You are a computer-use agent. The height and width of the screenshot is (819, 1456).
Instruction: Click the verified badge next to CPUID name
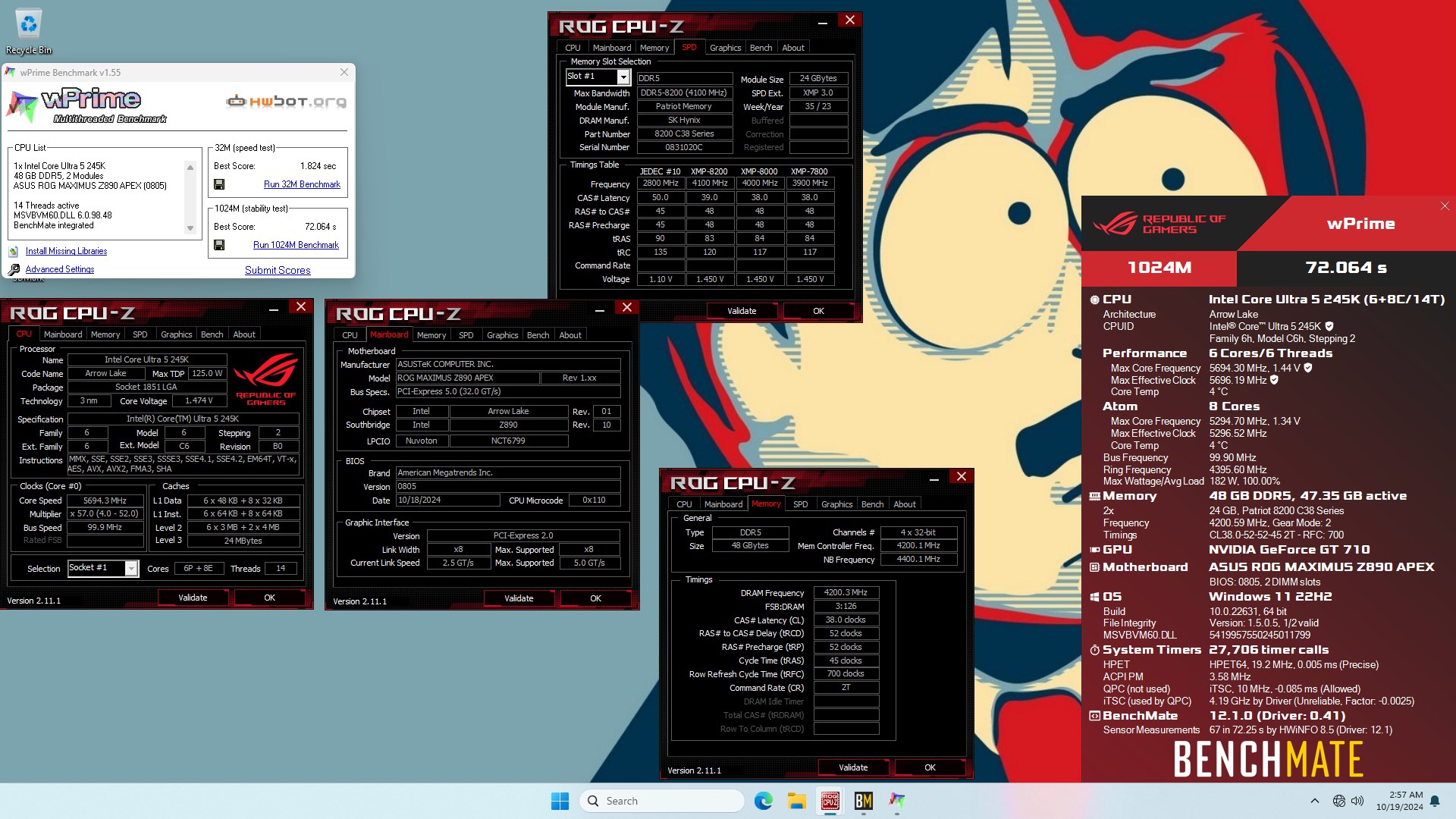1329,326
